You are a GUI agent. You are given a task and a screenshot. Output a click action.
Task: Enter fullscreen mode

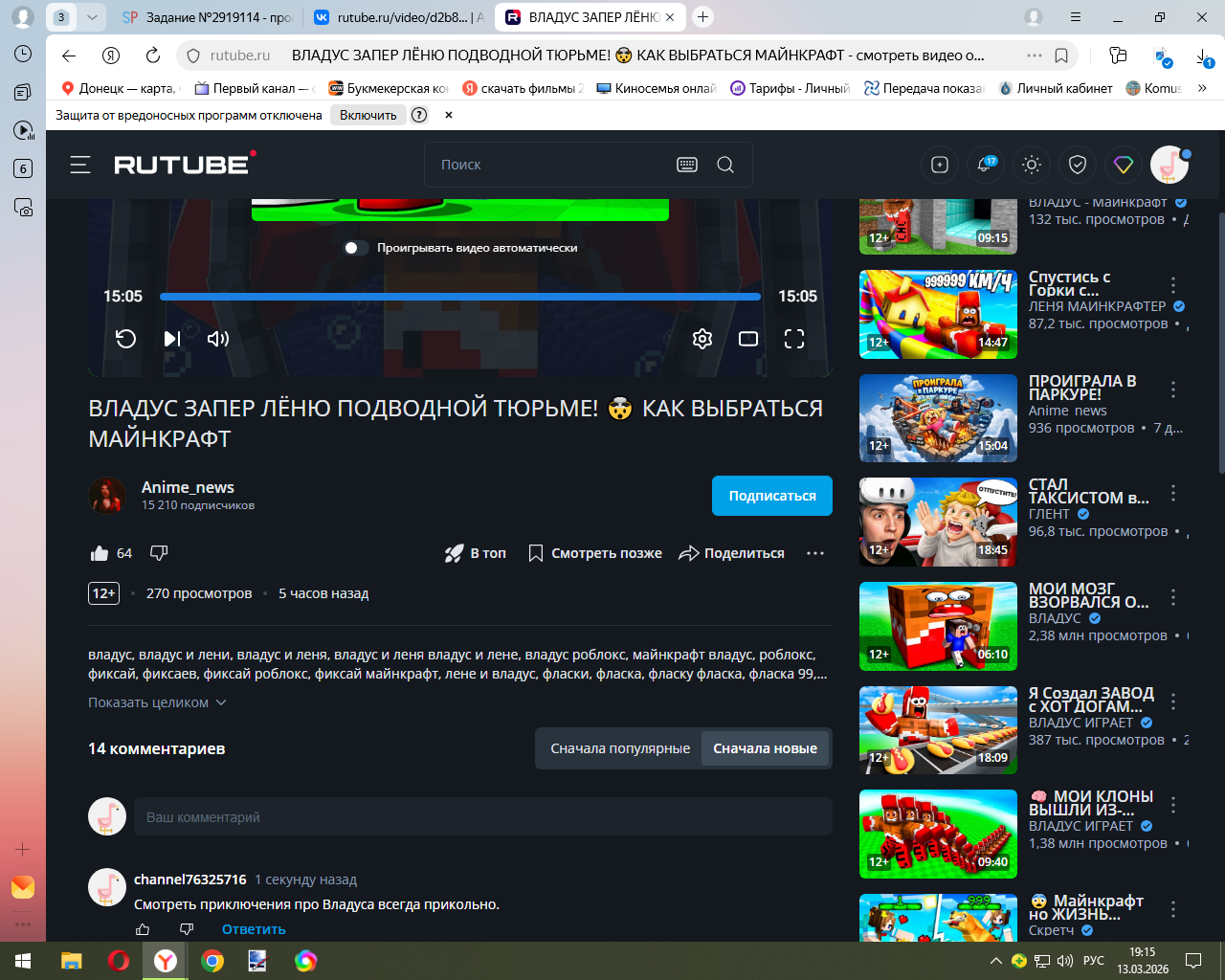click(794, 339)
